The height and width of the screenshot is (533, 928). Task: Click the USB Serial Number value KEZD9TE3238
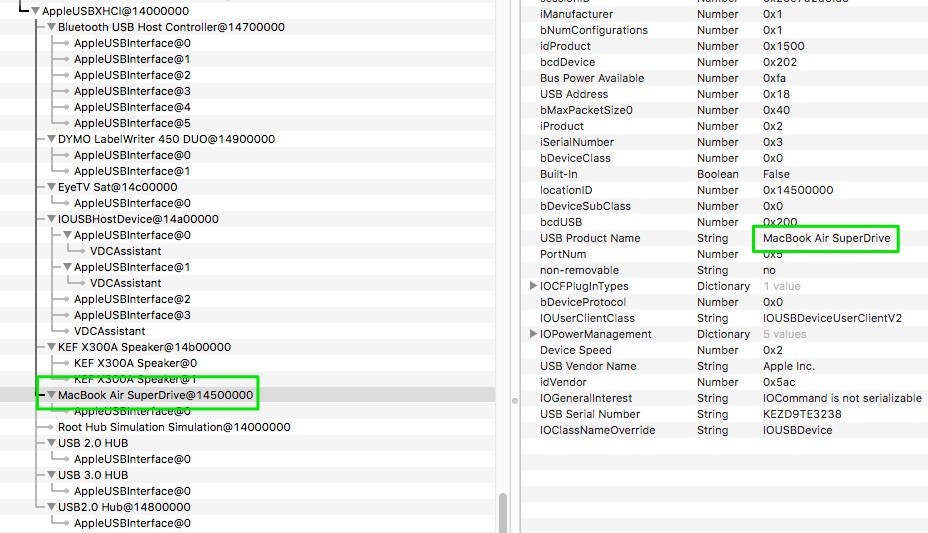click(802, 414)
